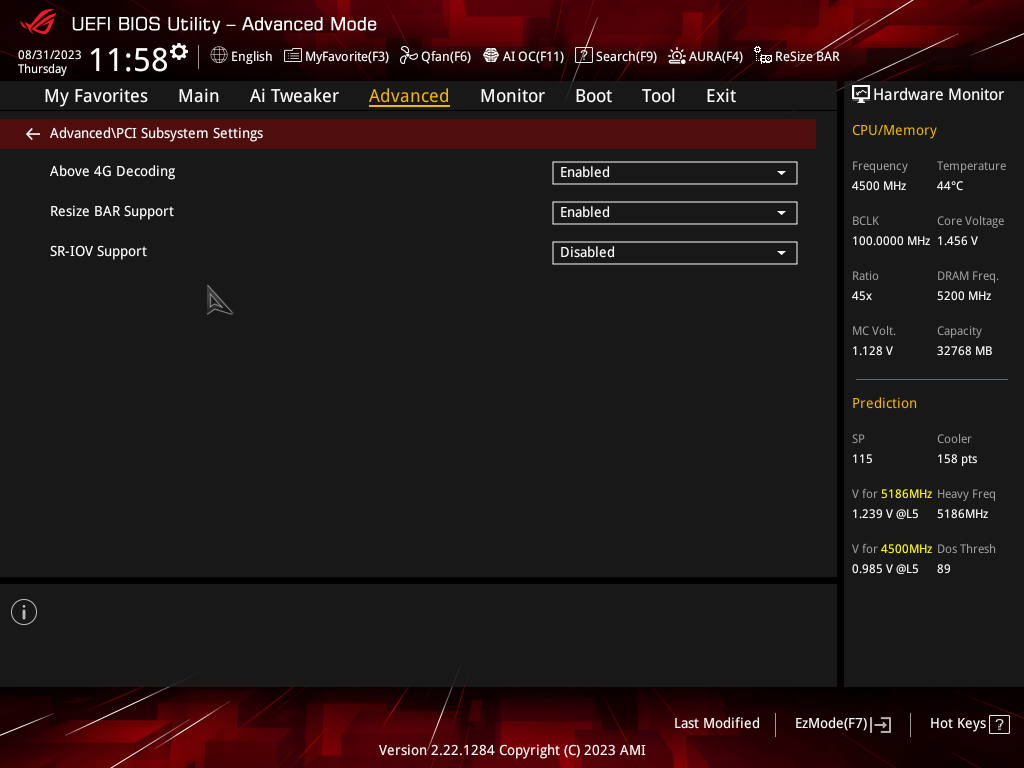
Task: Open Qfan(F6) fan control
Action: (x=435, y=56)
